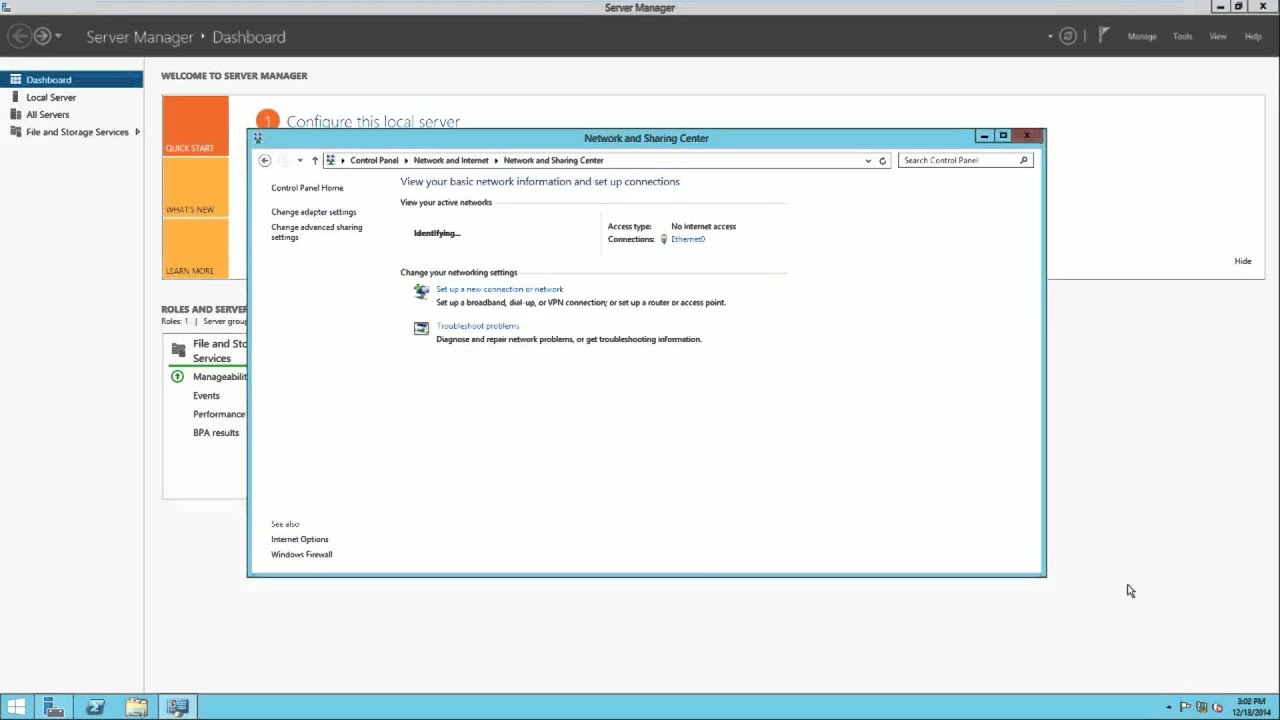Open recent locations dropdown in Control Panel

coord(299,160)
